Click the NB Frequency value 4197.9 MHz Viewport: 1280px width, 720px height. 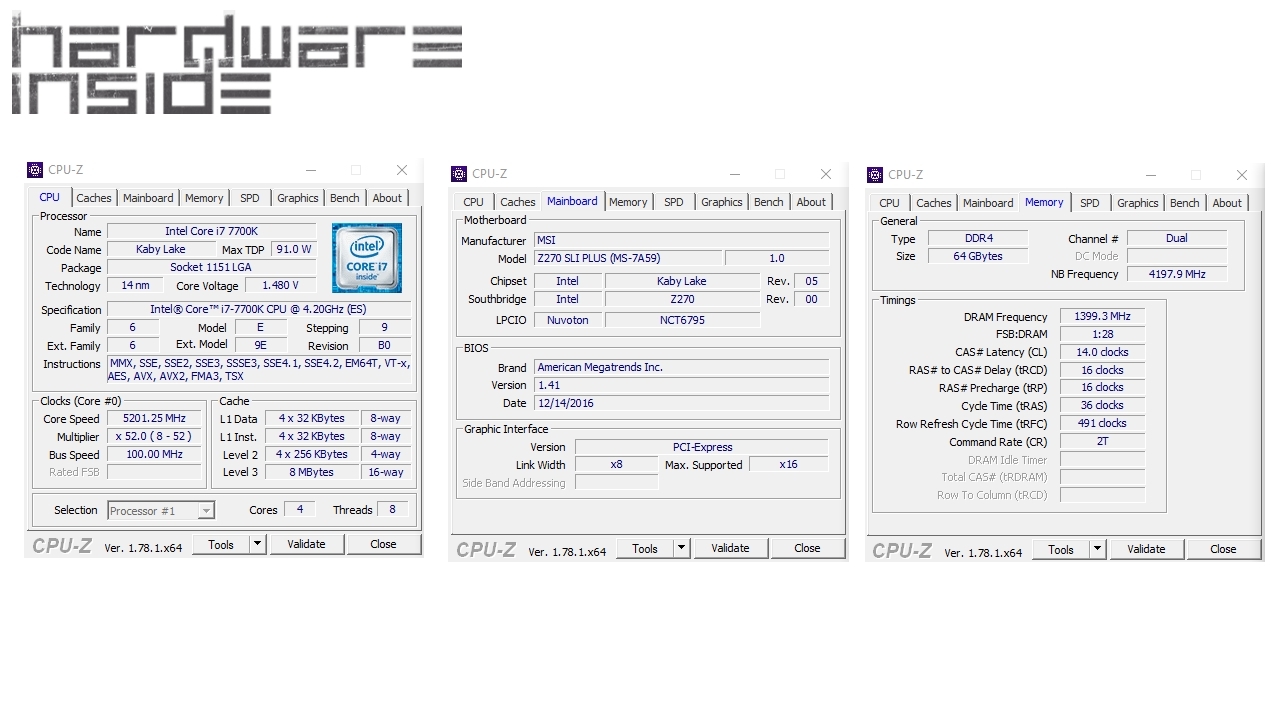[x=1177, y=274]
